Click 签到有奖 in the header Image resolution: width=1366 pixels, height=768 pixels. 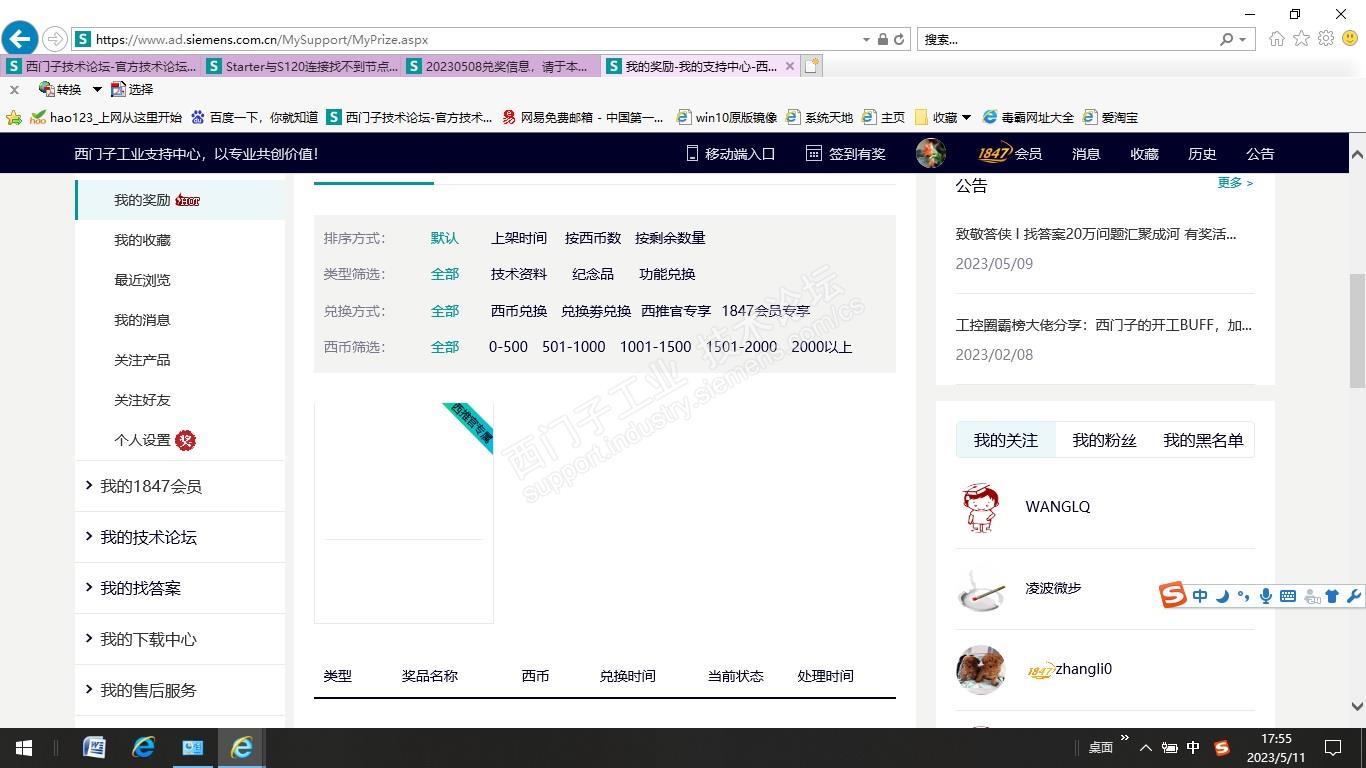pos(846,154)
